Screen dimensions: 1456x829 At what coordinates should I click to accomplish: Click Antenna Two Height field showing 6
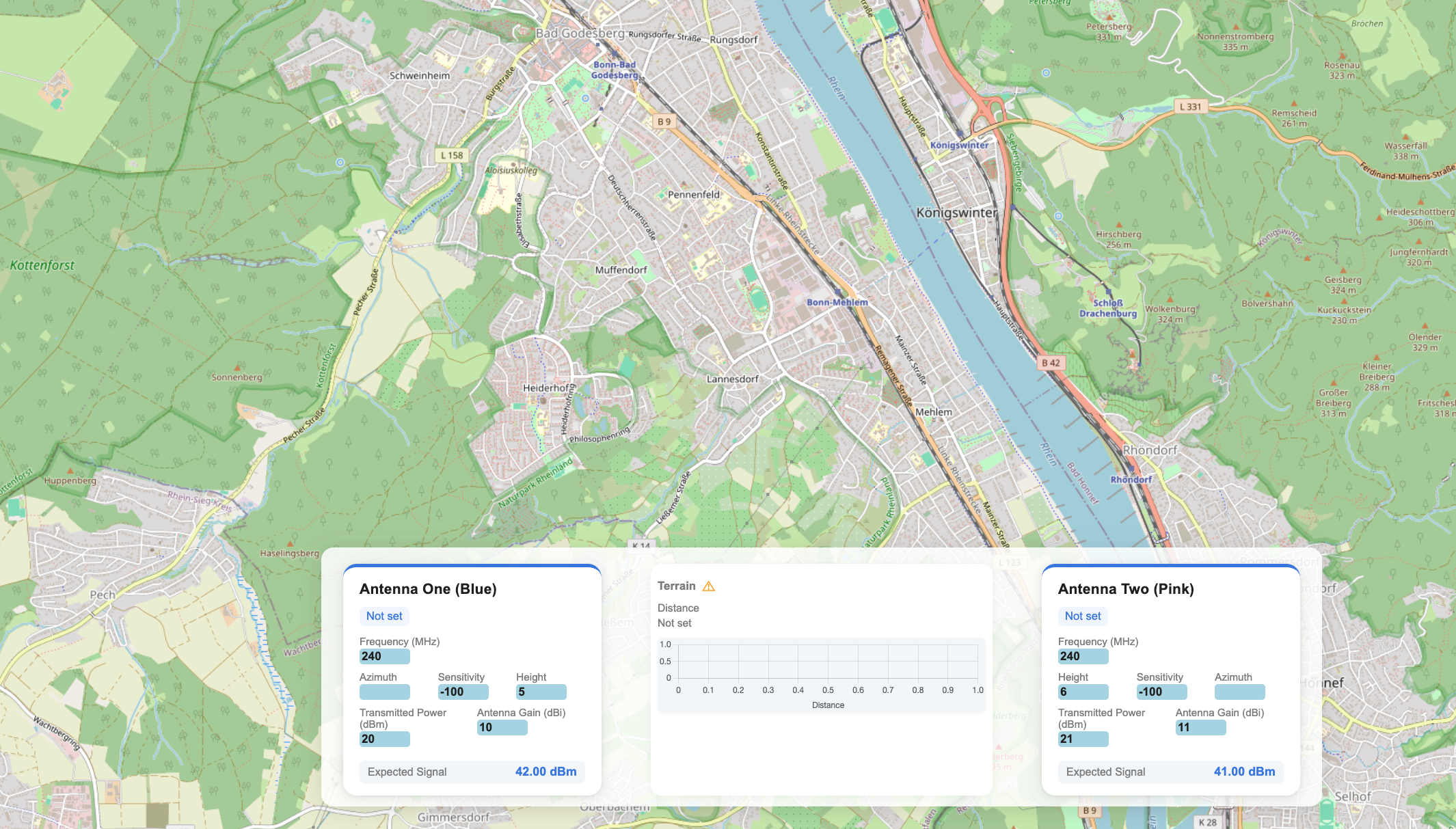(1083, 692)
